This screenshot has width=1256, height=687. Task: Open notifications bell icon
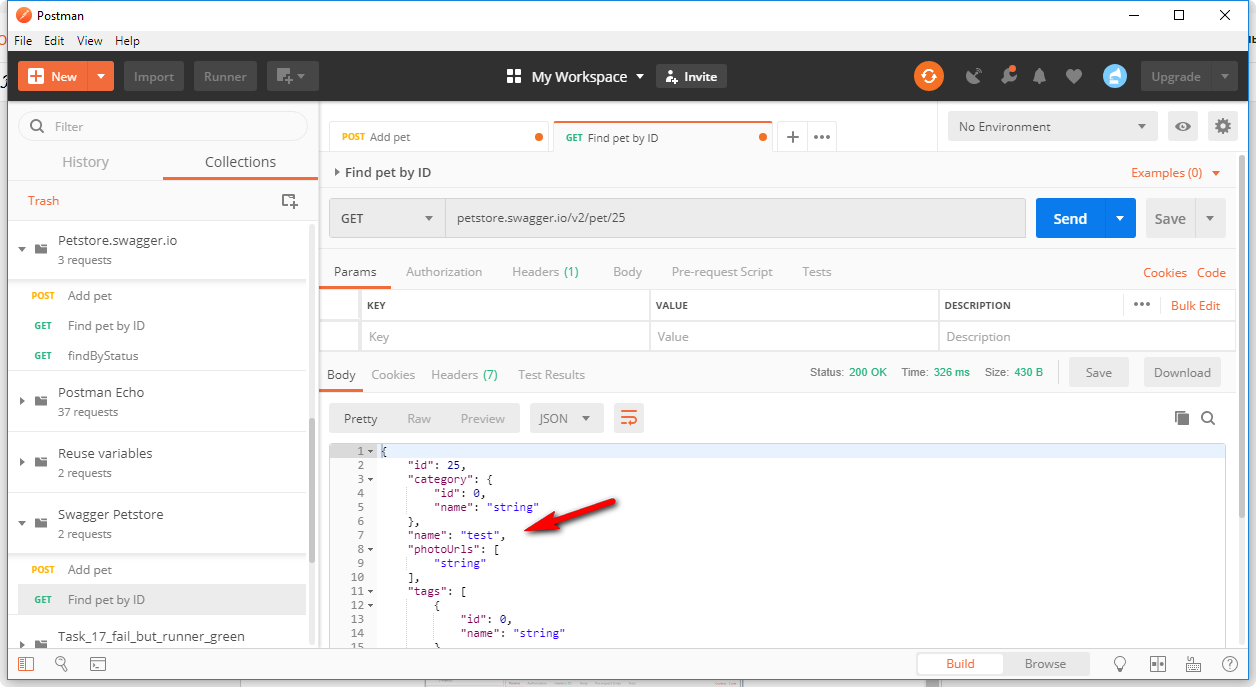point(1040,76)
